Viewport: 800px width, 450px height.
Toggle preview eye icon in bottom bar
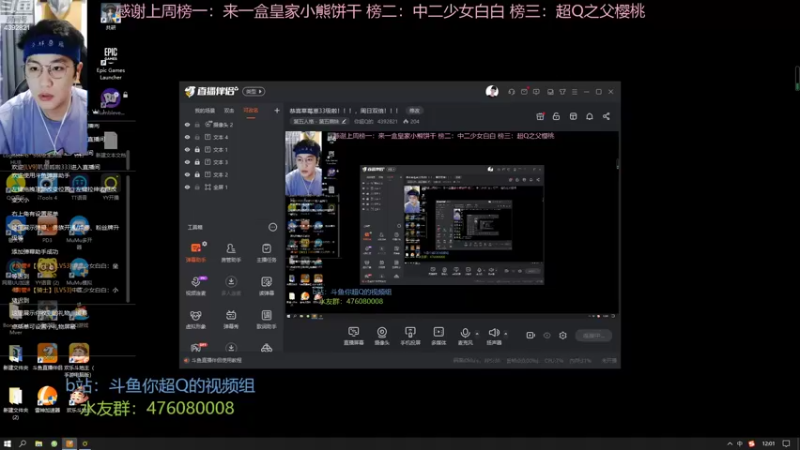click(x=547, y=335)
